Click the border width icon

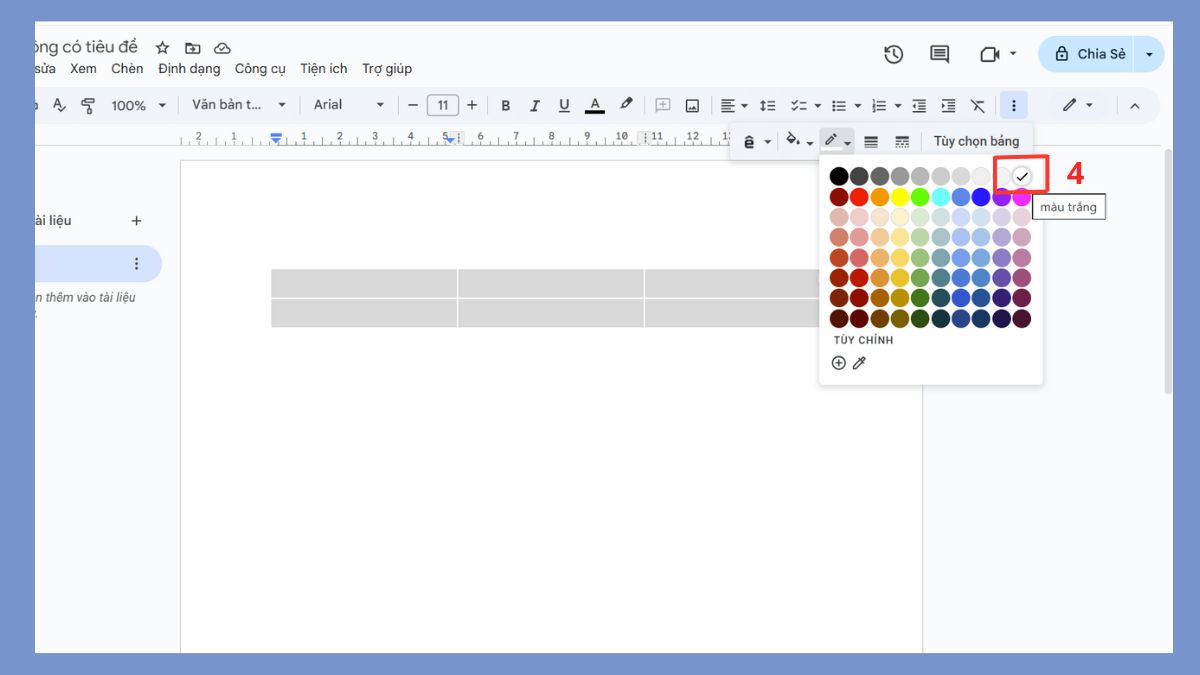[871, 142]
